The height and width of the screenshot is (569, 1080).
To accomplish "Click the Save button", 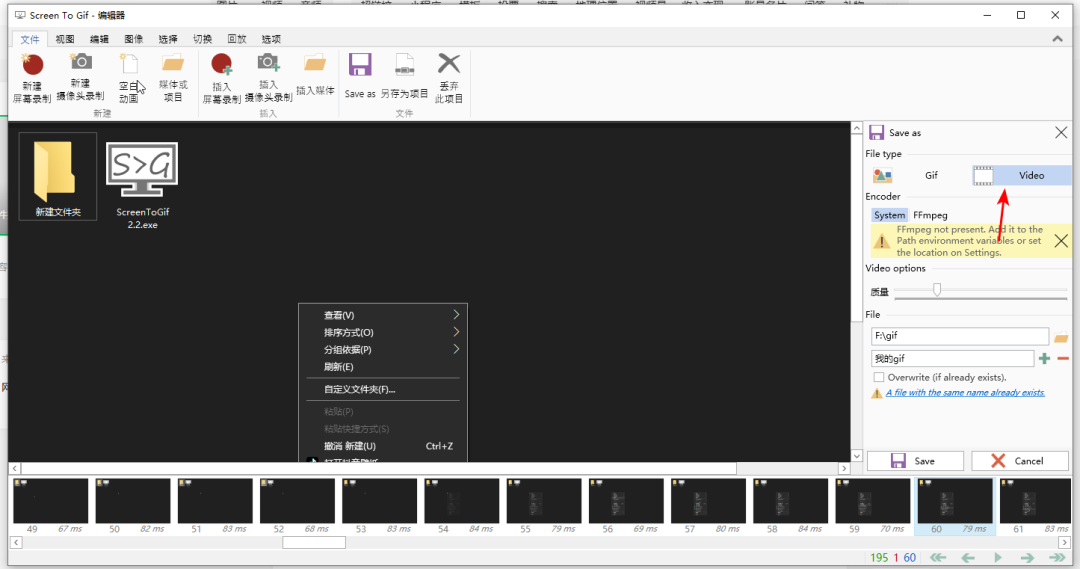I will [x=915, y=461].
